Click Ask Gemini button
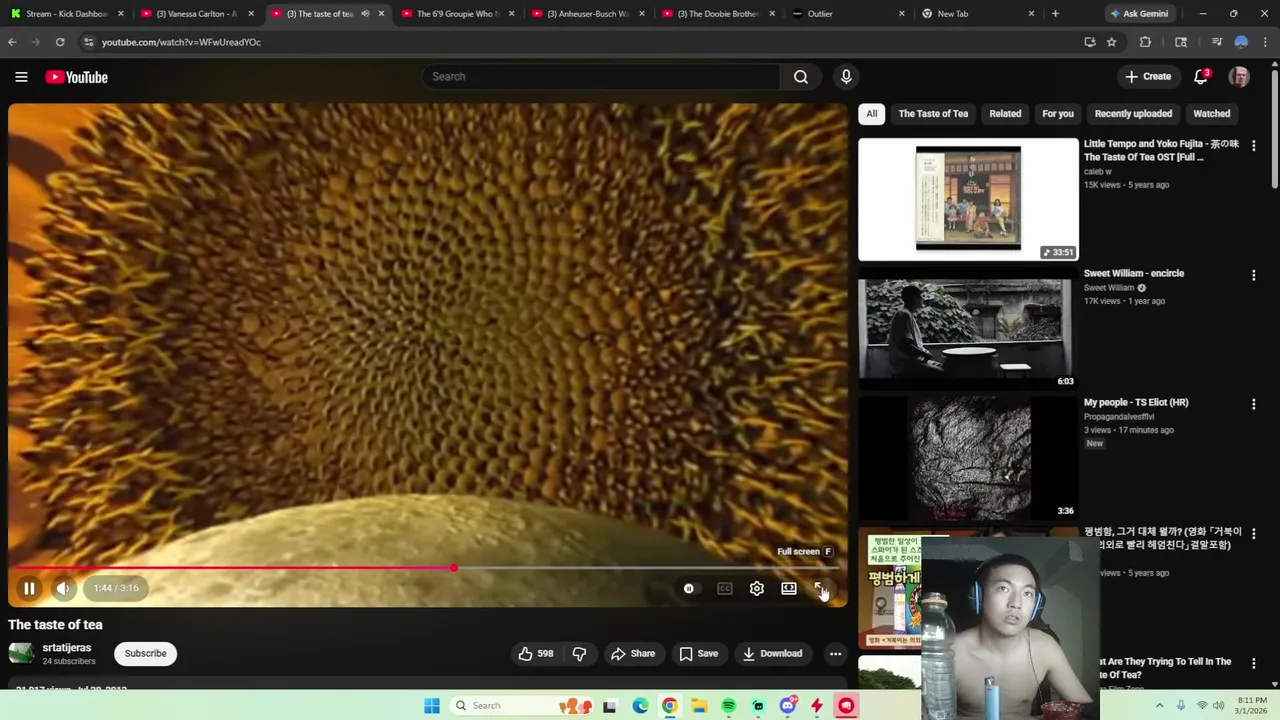This screenshot has width=1280, height=720. click(x=1138, y=14)
